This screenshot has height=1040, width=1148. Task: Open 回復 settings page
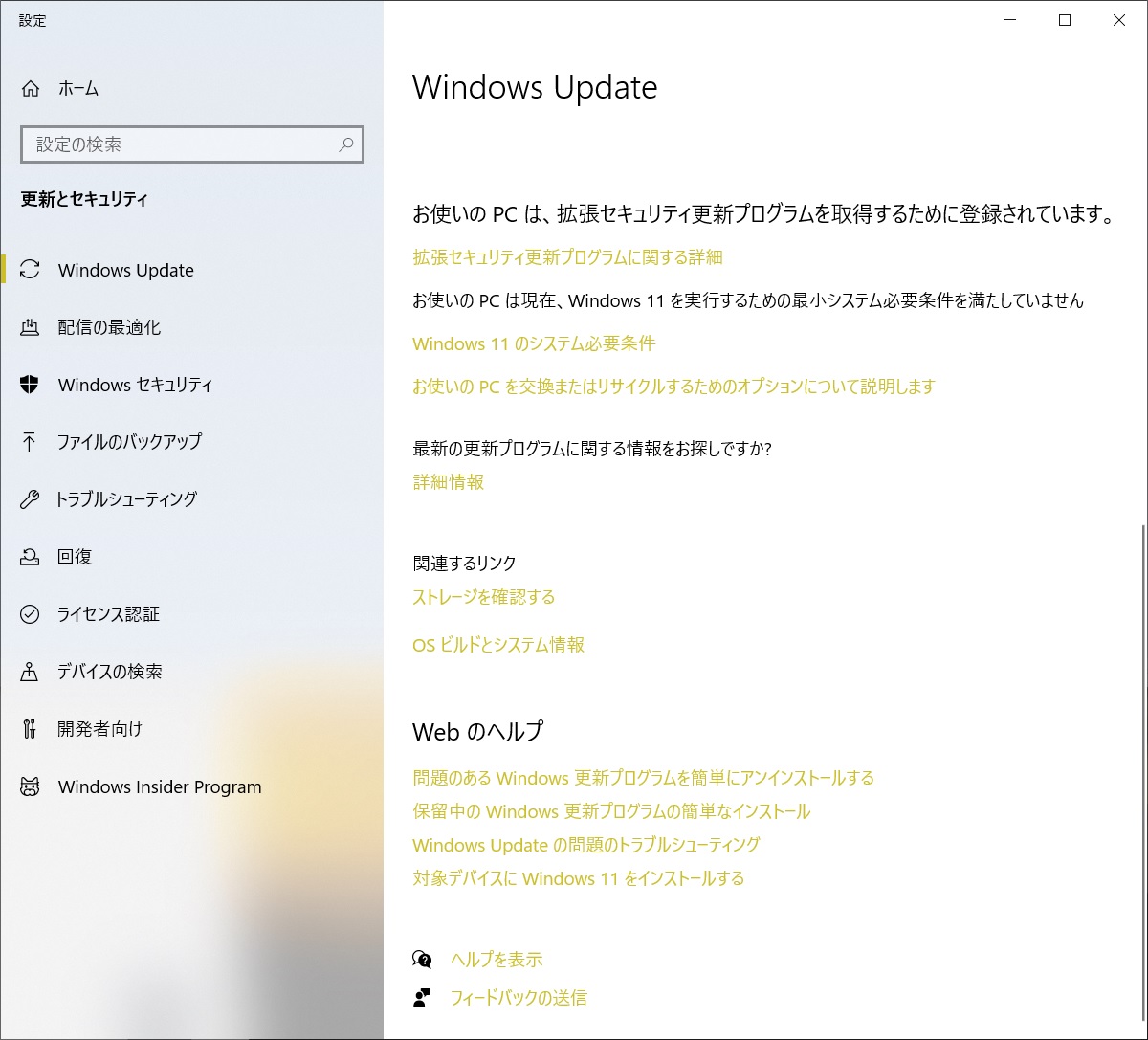pyautogui.click(x=191, y=557)
